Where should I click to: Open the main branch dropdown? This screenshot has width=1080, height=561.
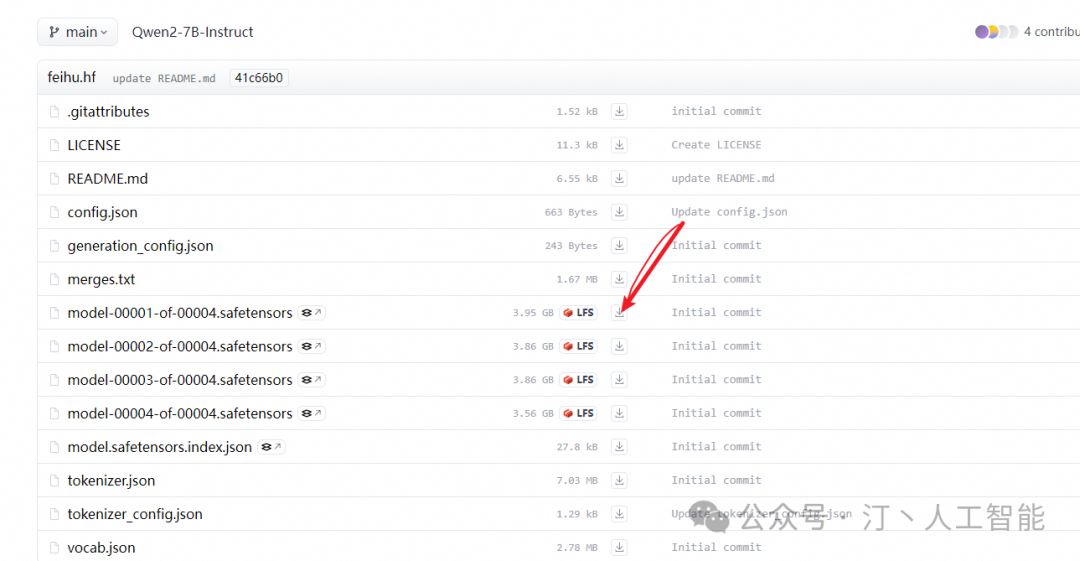[x=77, y=32]
